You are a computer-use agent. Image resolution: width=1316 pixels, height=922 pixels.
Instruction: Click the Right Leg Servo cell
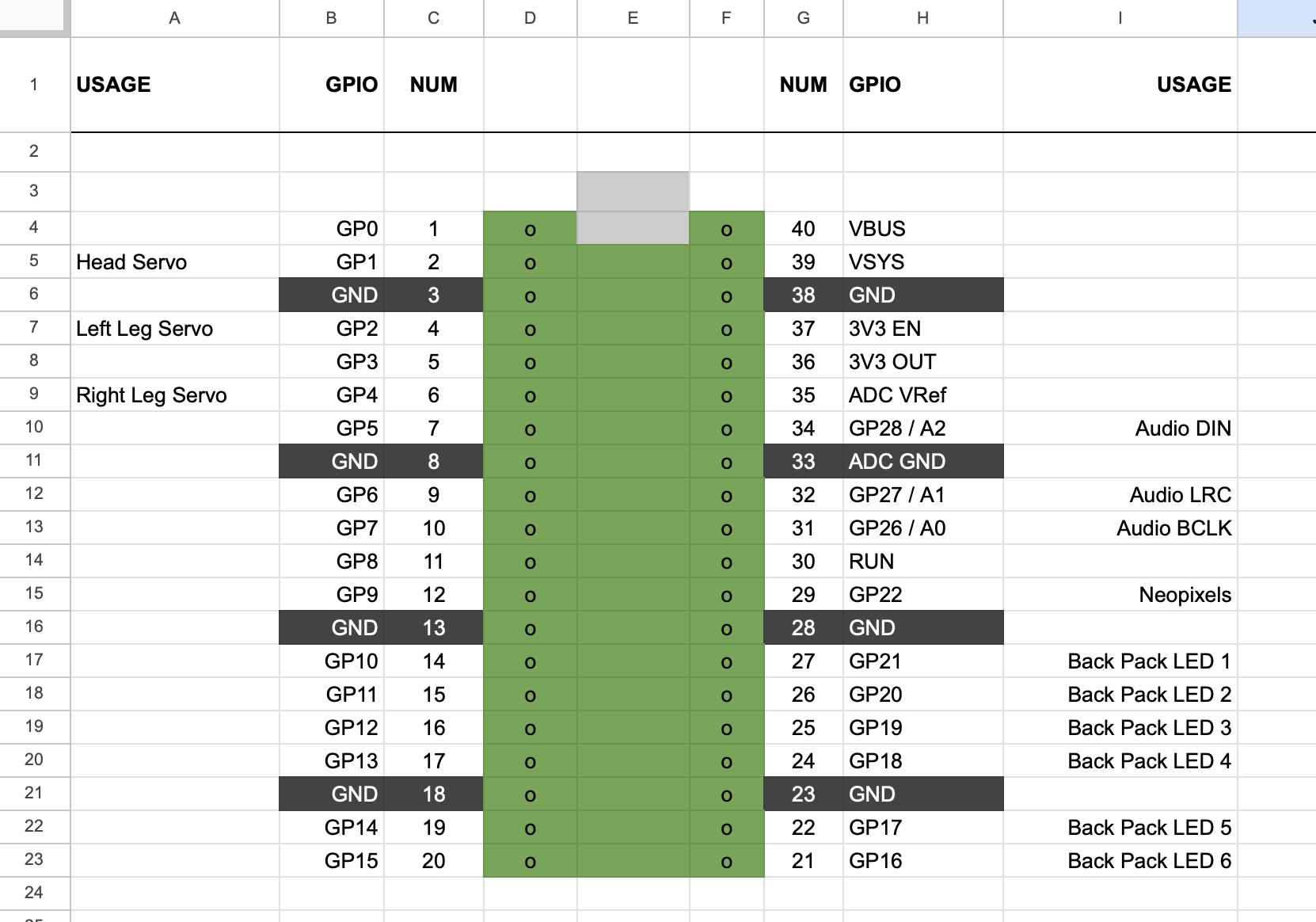pos(175,394)
